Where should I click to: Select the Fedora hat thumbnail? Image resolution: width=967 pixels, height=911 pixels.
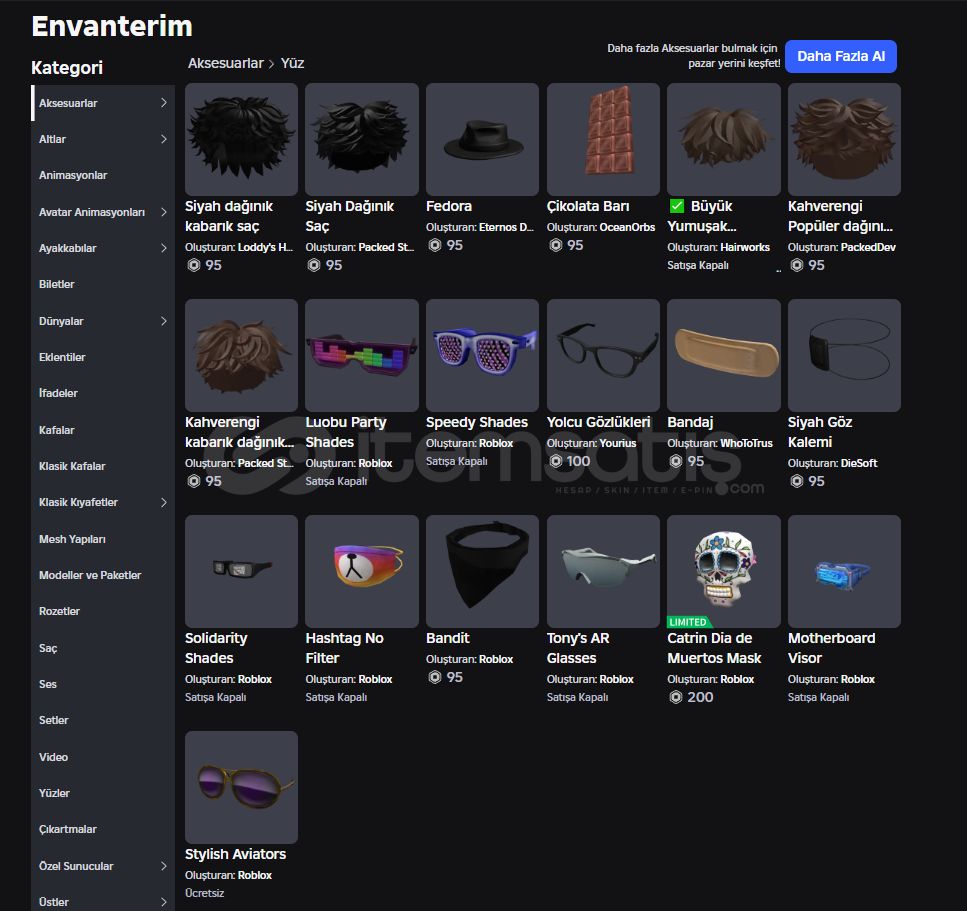point(482,139)
